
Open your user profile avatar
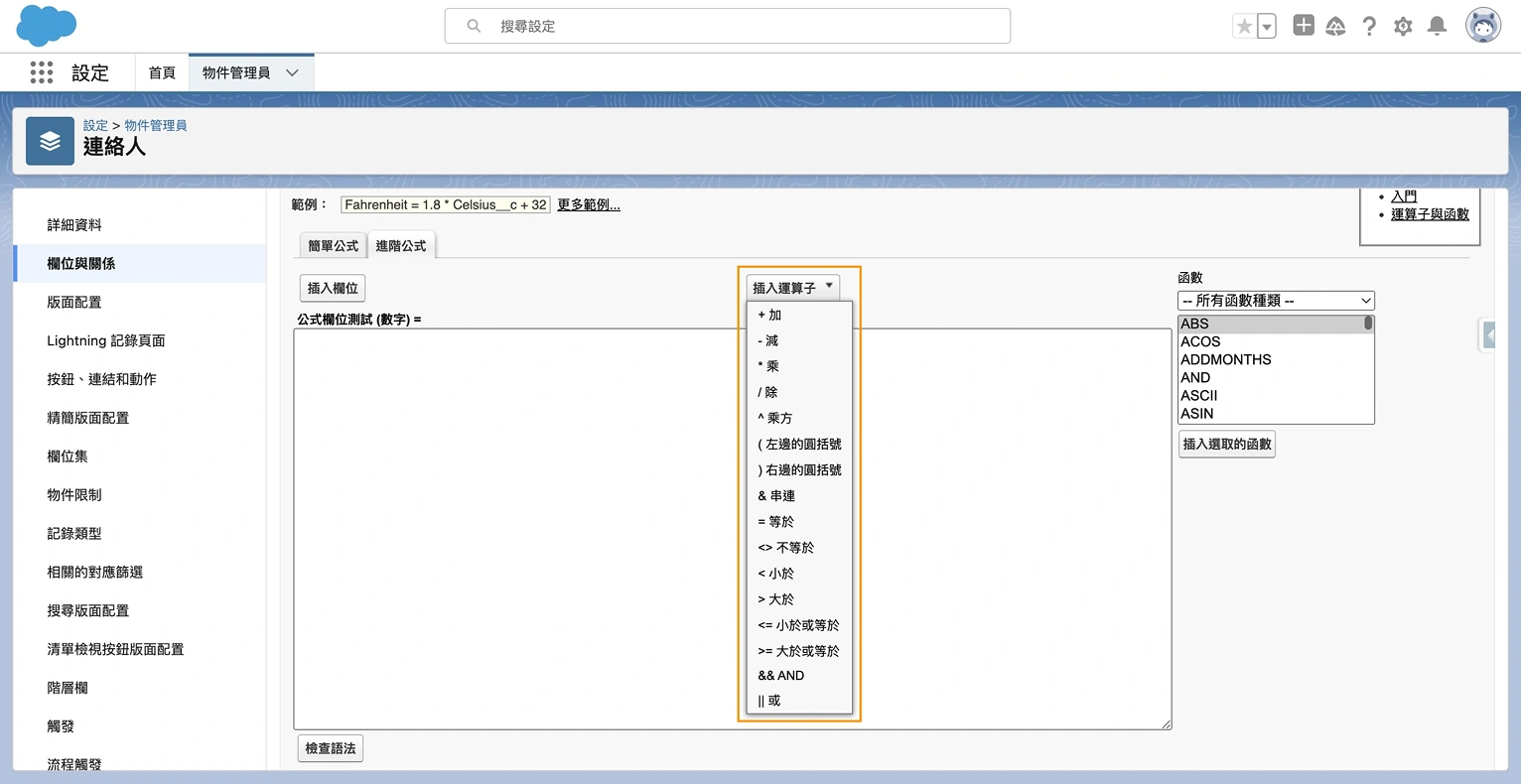point(1482,25)
